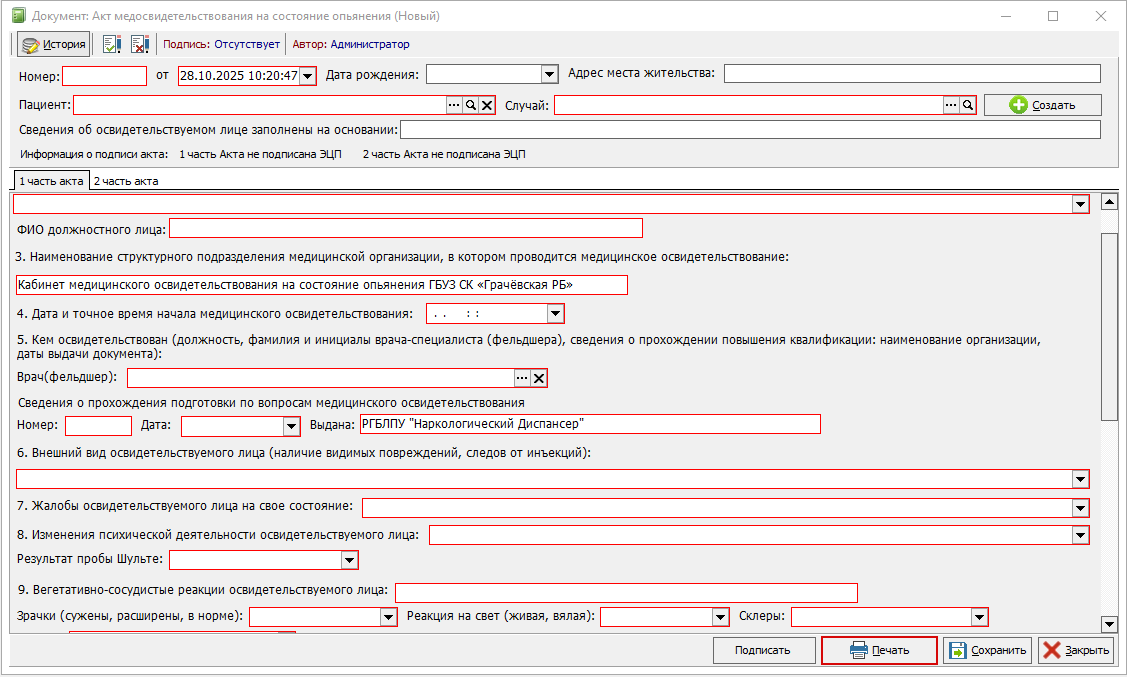Clear the Пациент field with X icon

pos(487,105)
